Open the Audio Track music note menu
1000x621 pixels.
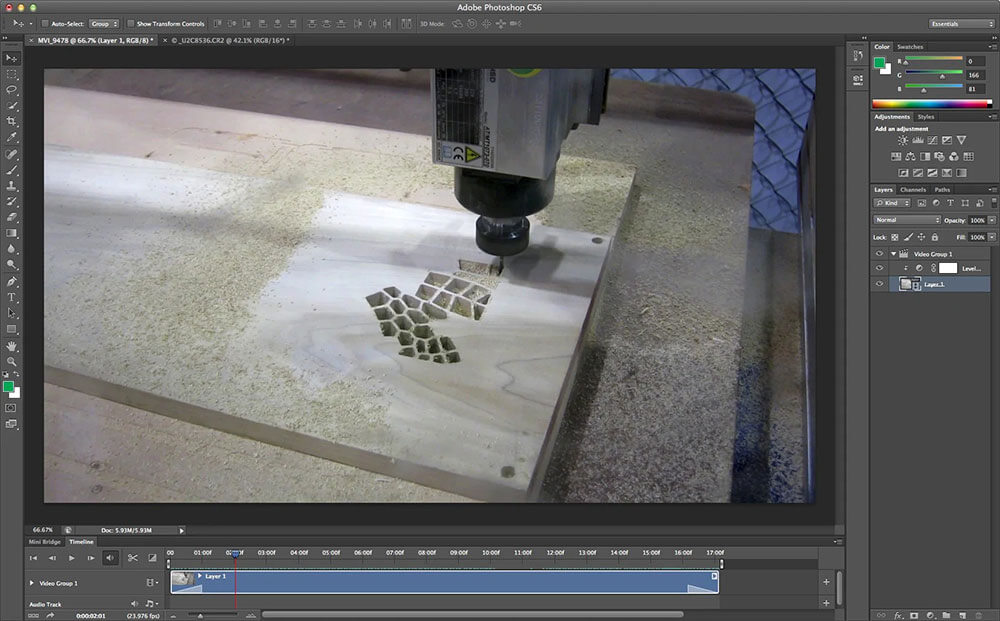(151, 603)
